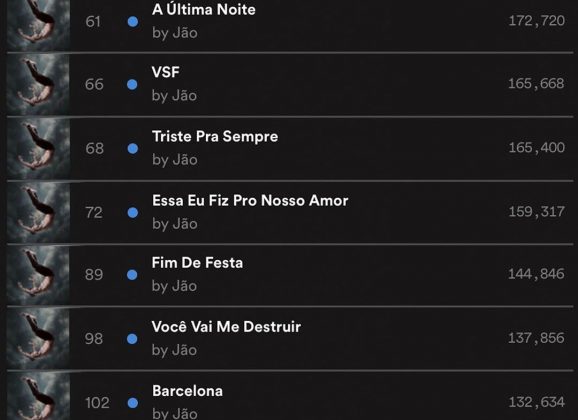The width and height of the screenshot is (578, 420).
Task: Open the song Você Vai Me Destruir
Action: pyautogui.click(x=226, y=327)
